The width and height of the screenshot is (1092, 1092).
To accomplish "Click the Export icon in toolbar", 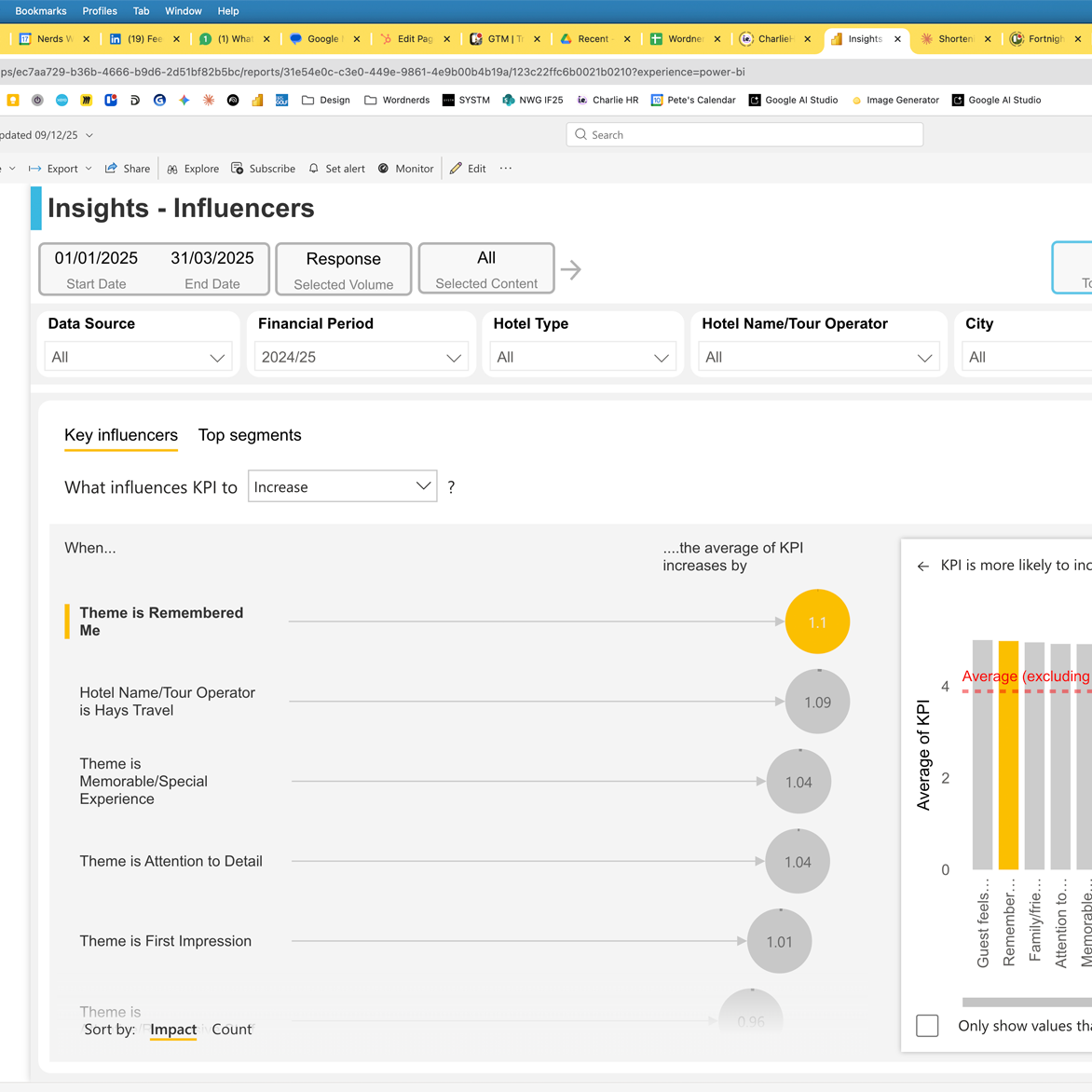I will pos(35,169).
